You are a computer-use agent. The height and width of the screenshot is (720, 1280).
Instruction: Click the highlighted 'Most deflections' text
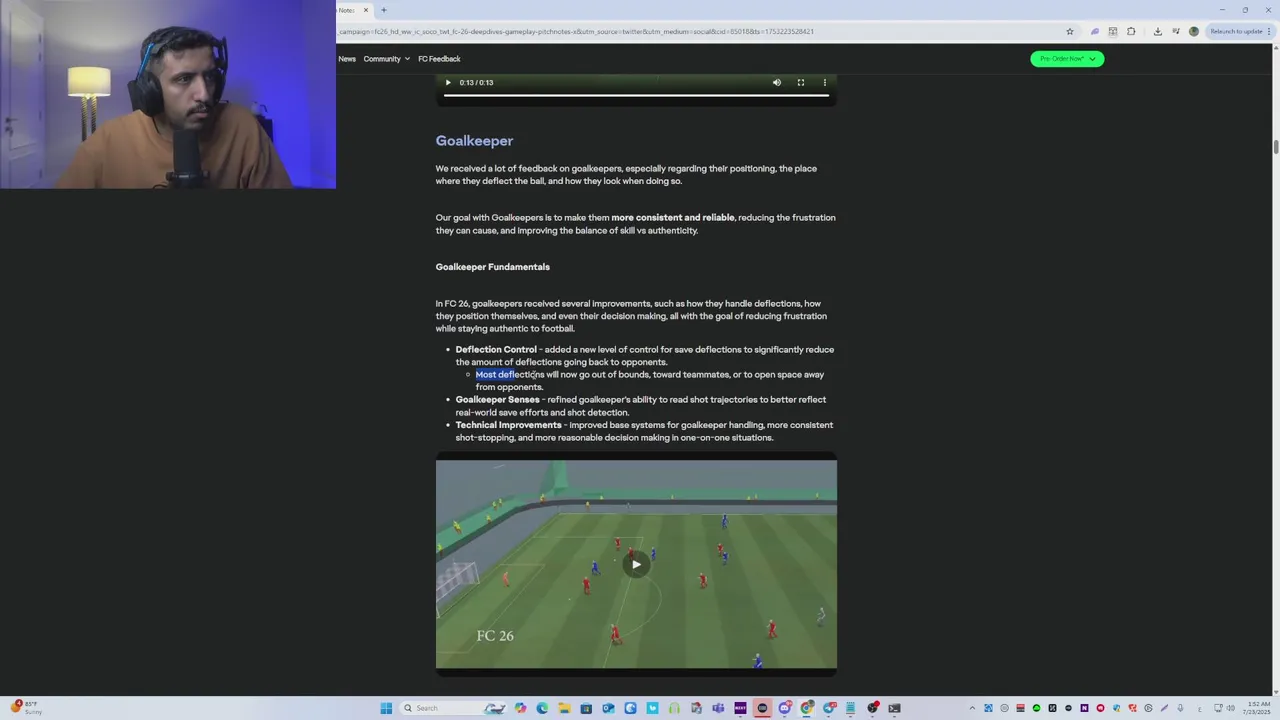point(509,375)
